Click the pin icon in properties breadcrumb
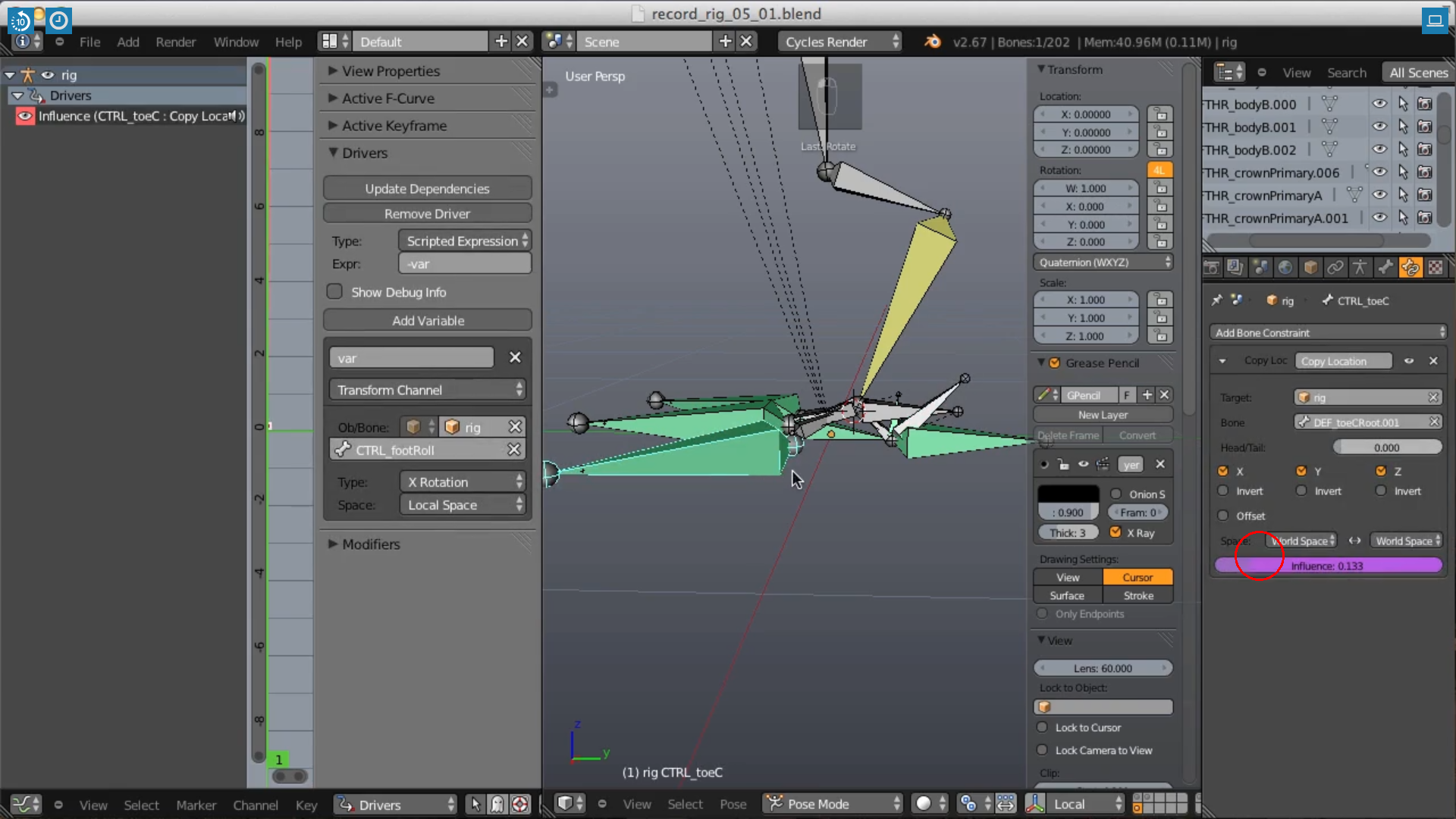1456x819 pixels. point(1216,300)
